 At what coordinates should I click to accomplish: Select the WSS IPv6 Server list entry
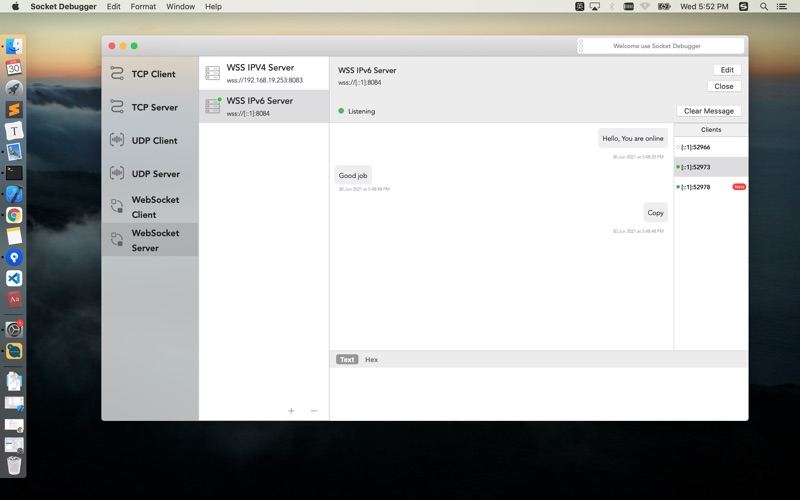(264, 107)
